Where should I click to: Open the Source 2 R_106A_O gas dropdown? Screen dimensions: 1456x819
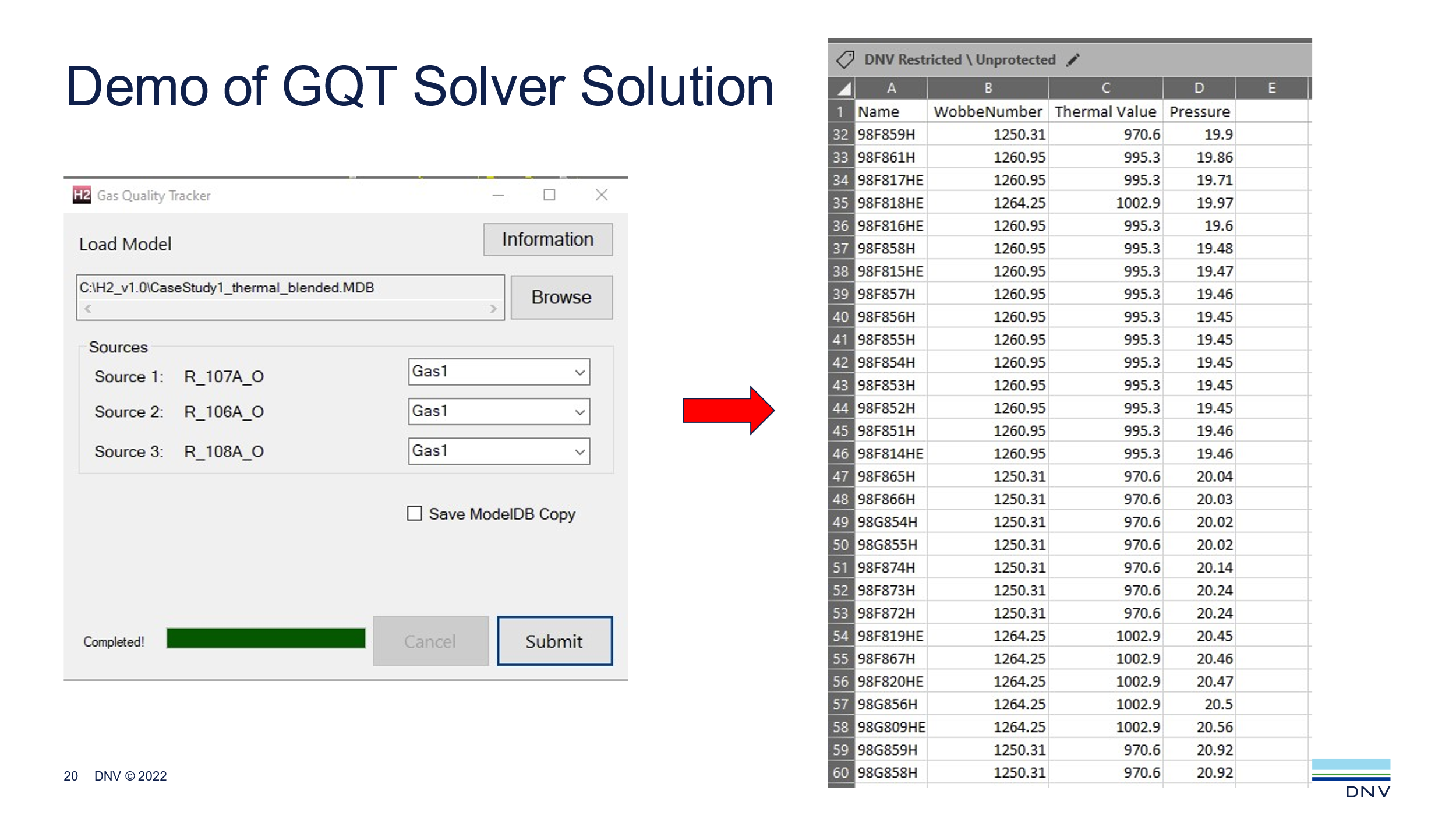tap(499, 411)
